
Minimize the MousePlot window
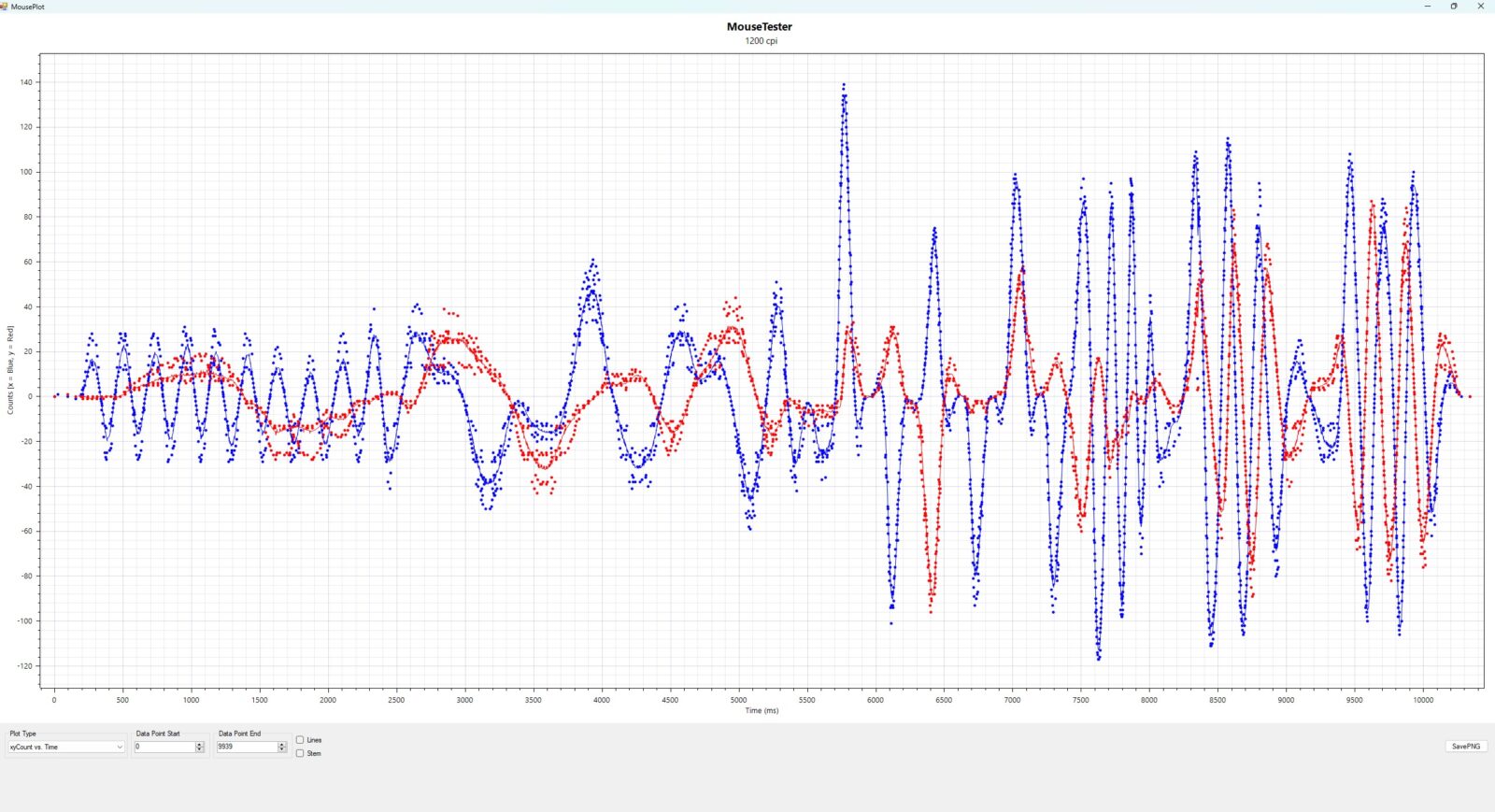[x=1427, y=7]
